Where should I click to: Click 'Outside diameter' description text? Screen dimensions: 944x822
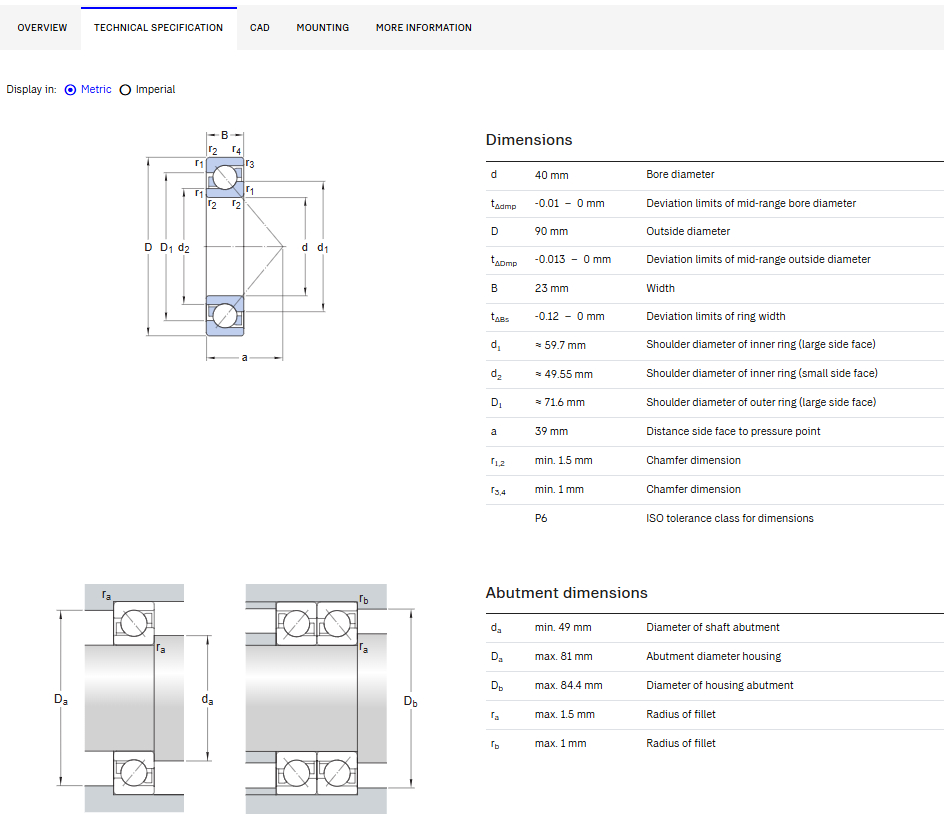[688, 231]
